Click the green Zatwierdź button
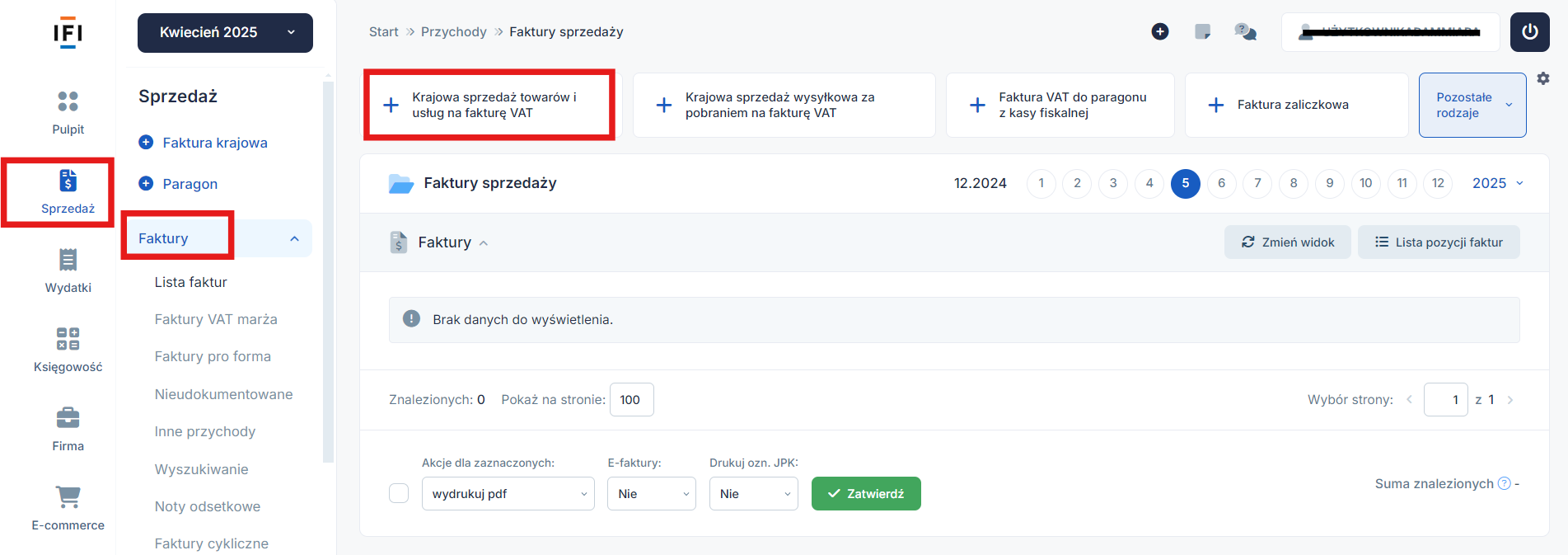 click(866, 494)
